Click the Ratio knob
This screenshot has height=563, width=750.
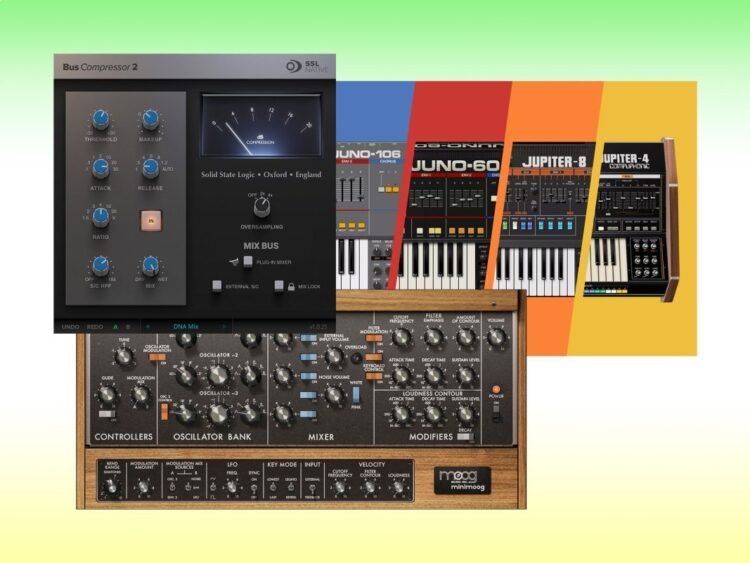point(100,217)
